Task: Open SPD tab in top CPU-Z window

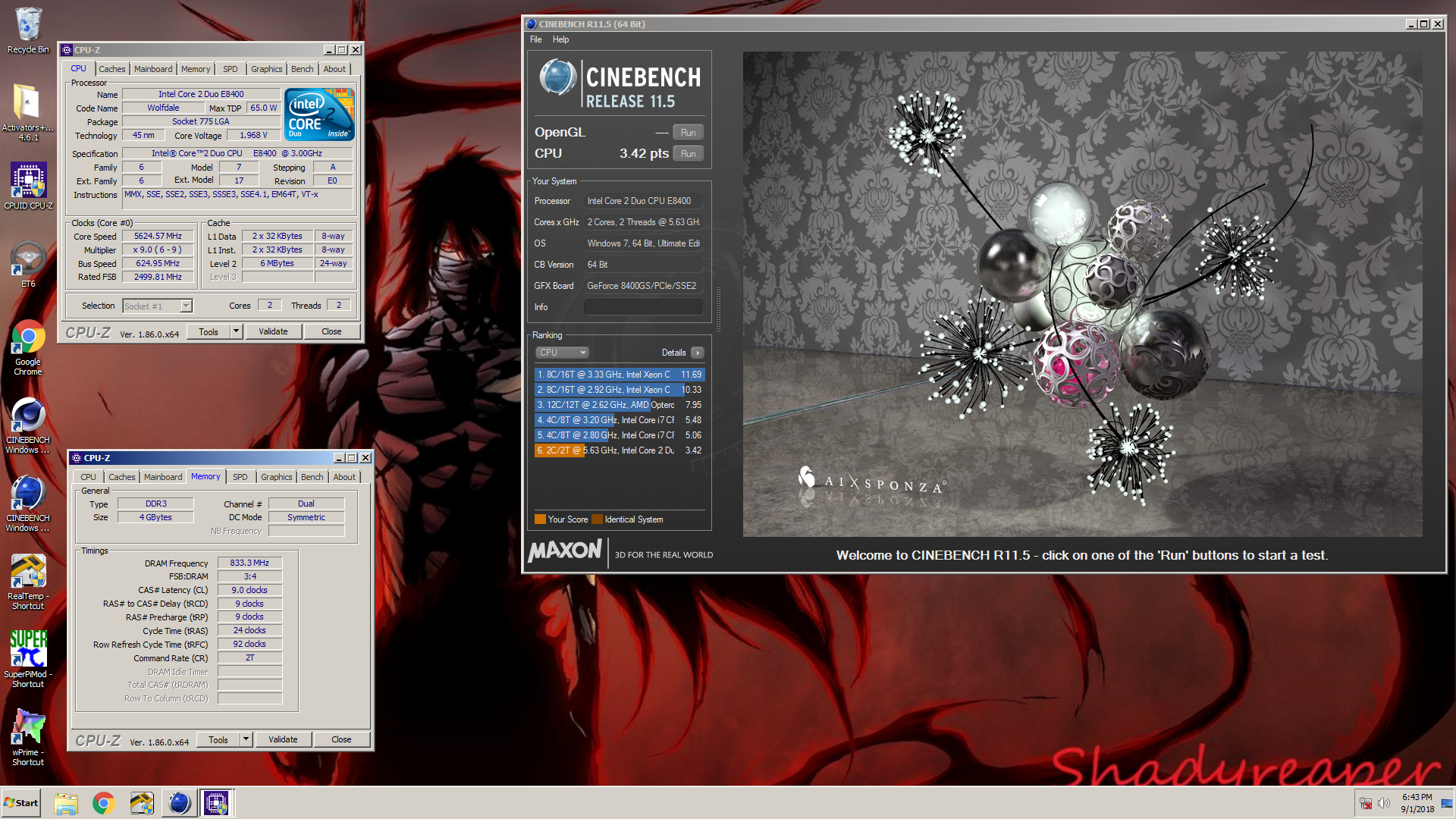Action: [x=231, y=69]
